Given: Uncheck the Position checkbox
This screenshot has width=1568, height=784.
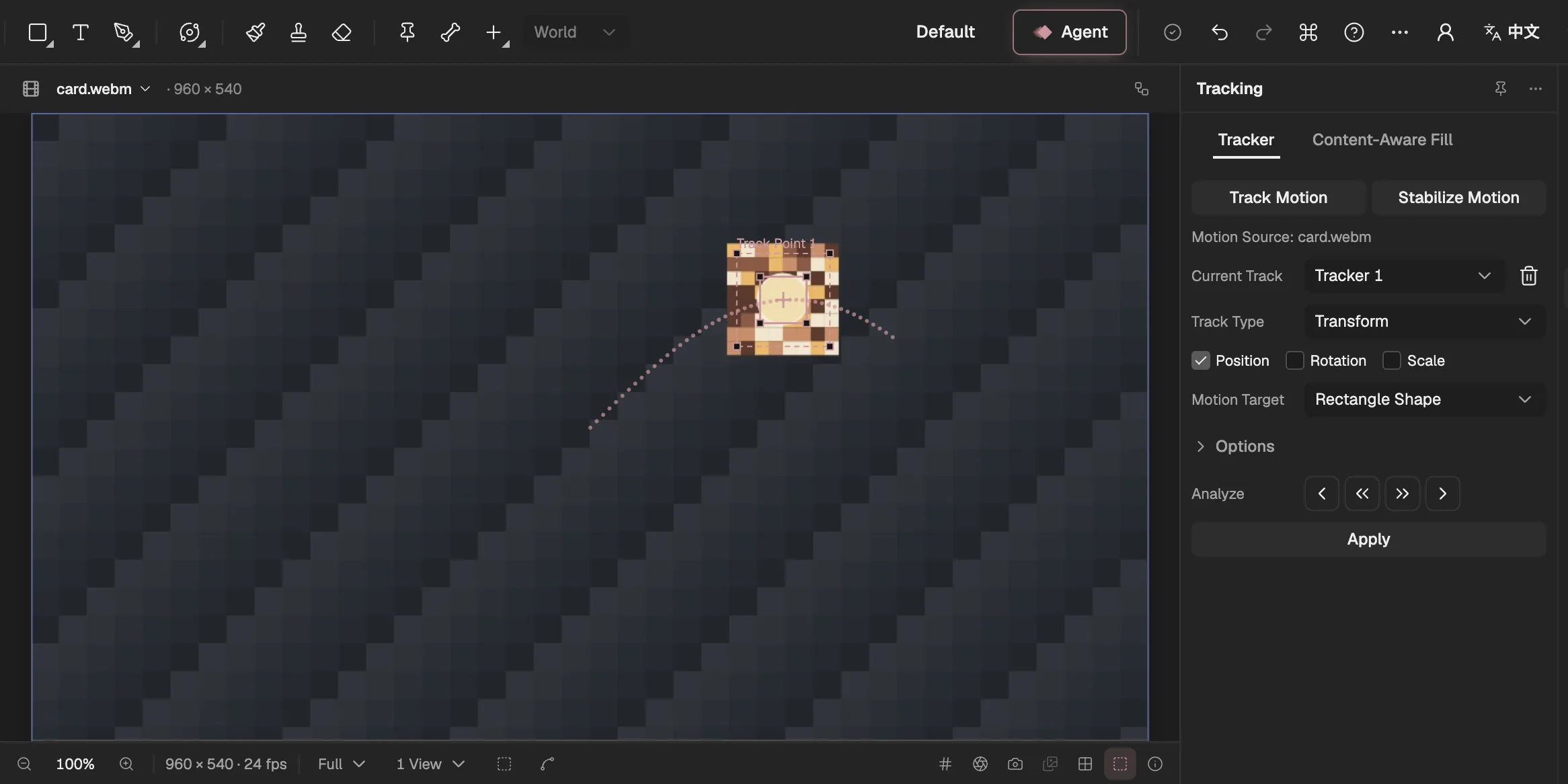Looking at the screenshot, I should (1201, 360).
